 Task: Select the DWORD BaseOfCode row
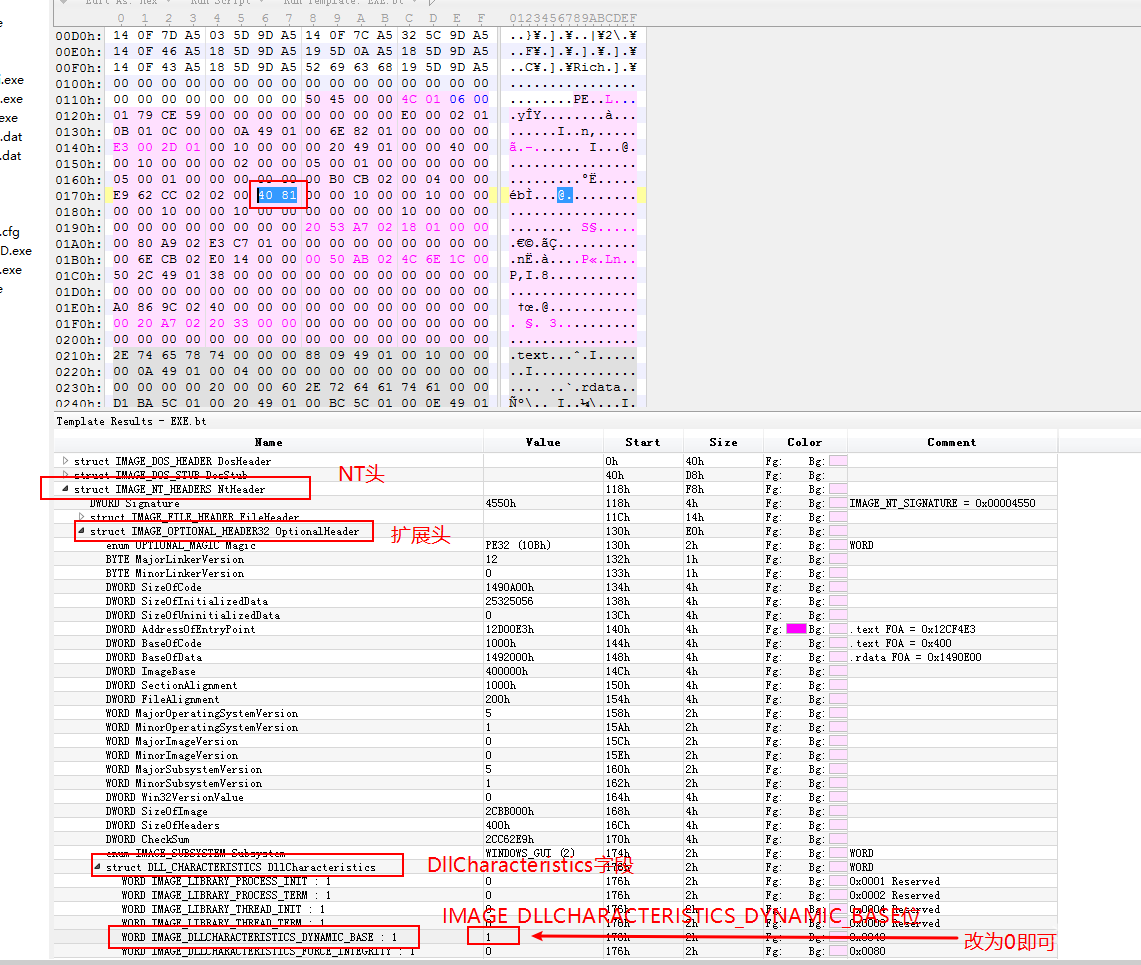click(x=555, y=643)
